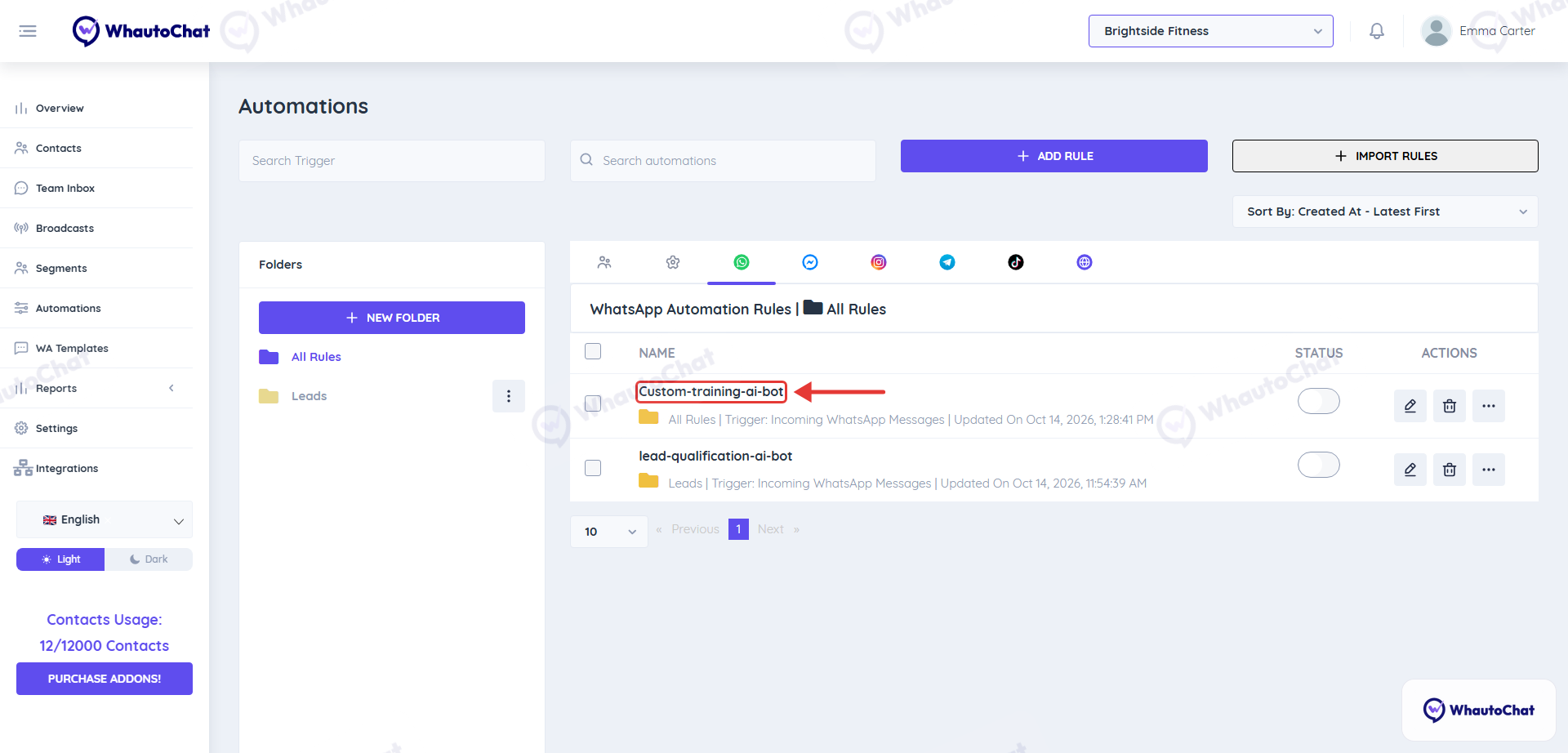Open more actions for lead-qualification-ai-bot

(x=1489, y=470)
